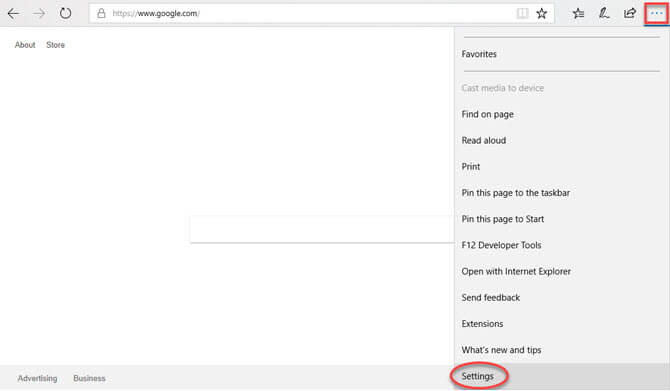Open the About link on Google

click(x=25, y=45)
